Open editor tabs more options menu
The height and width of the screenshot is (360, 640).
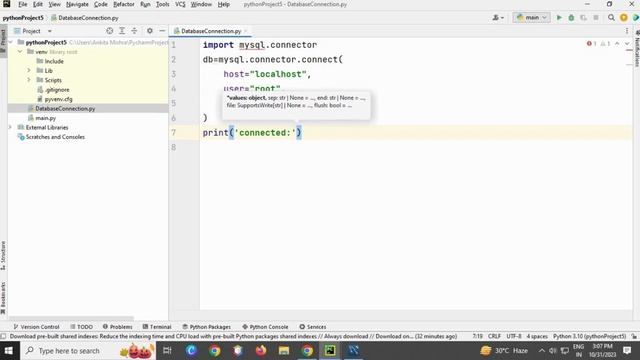point(627,31)
